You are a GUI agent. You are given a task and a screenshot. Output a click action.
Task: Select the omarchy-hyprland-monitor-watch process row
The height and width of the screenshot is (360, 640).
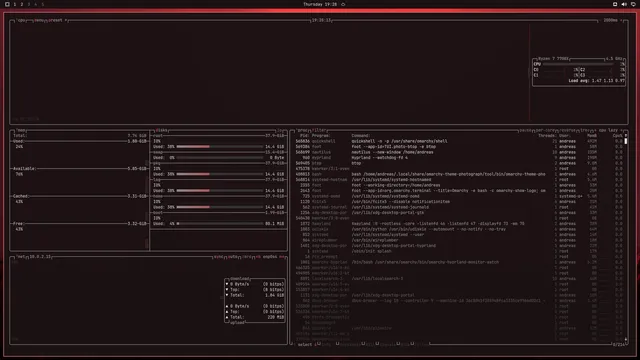(x=459, y=262)
